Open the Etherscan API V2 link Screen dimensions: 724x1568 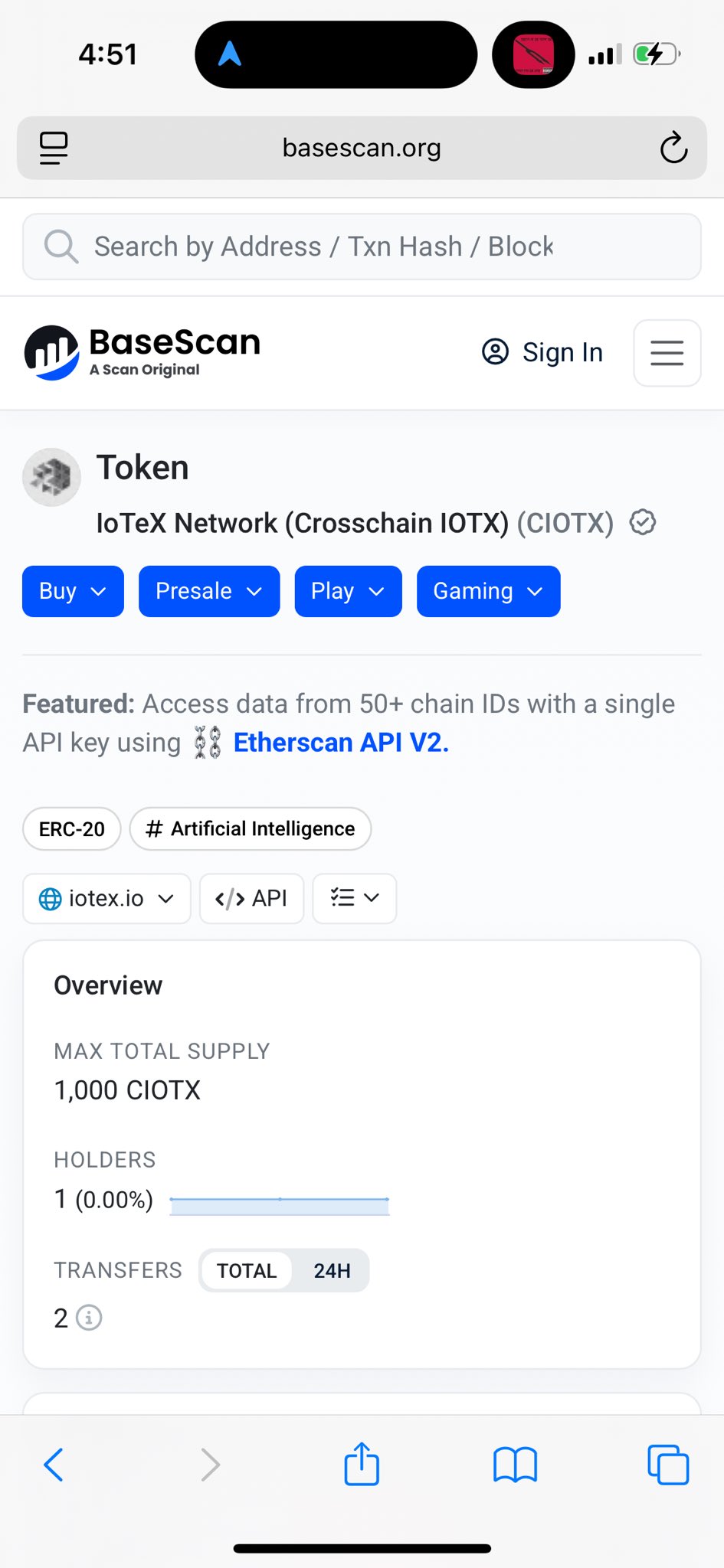341,743
